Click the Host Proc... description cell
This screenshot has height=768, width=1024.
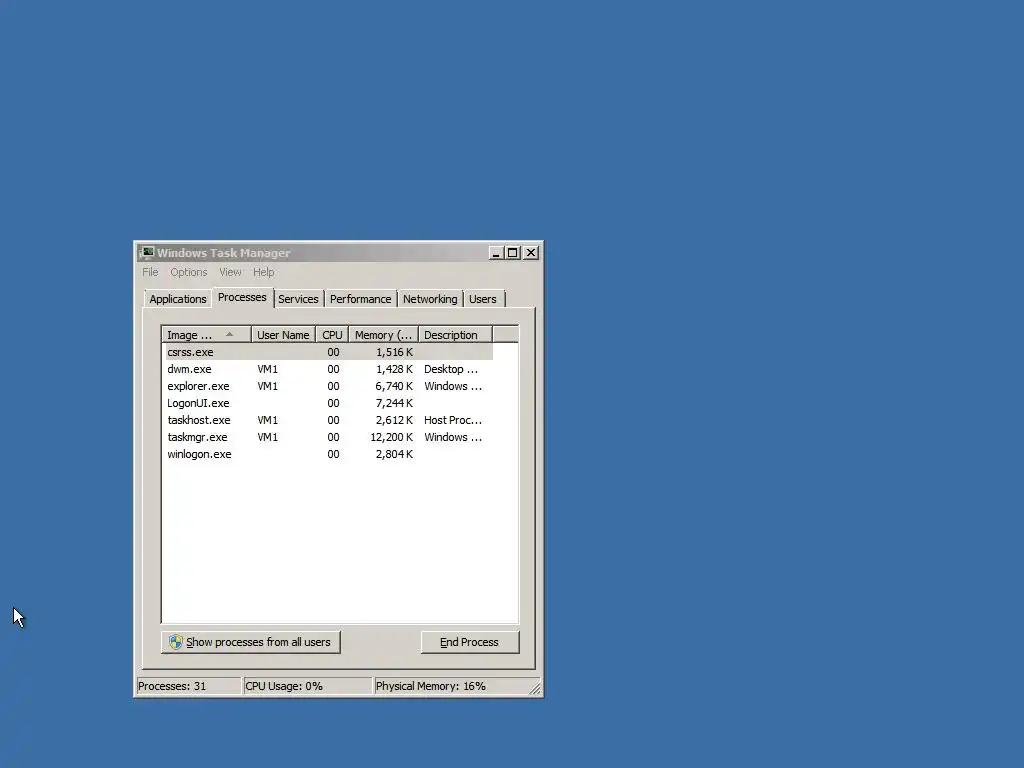pos(453,420)
